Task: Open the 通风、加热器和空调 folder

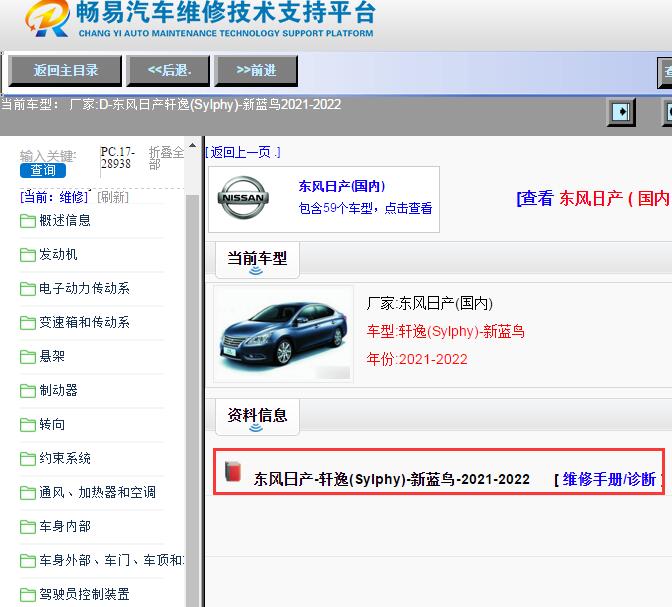Action: (88, 493)
